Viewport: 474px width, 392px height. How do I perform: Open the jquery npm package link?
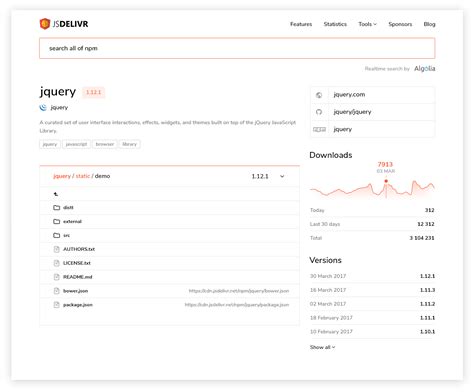343,129
